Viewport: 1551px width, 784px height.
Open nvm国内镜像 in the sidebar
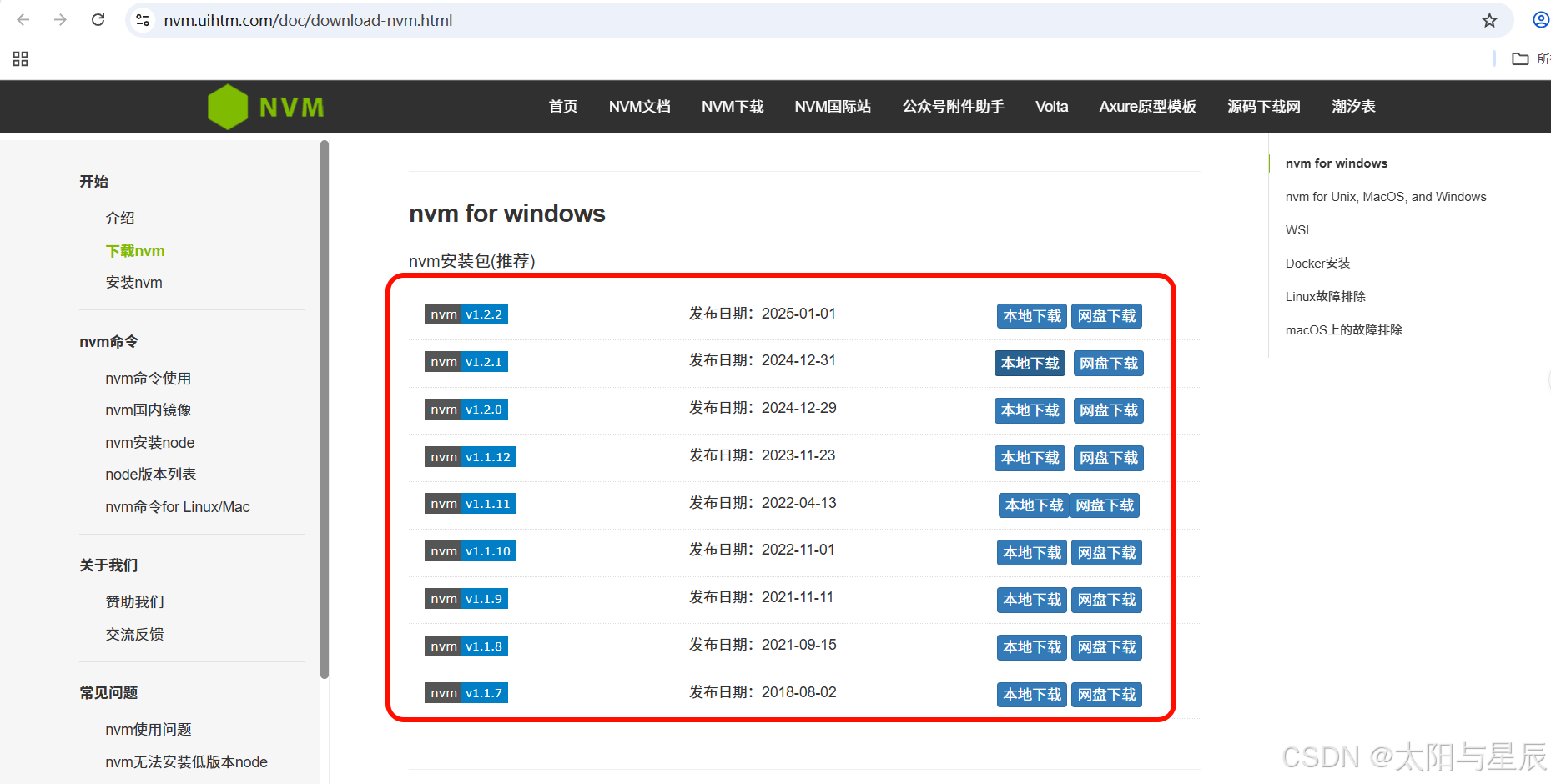coord(148,410)
